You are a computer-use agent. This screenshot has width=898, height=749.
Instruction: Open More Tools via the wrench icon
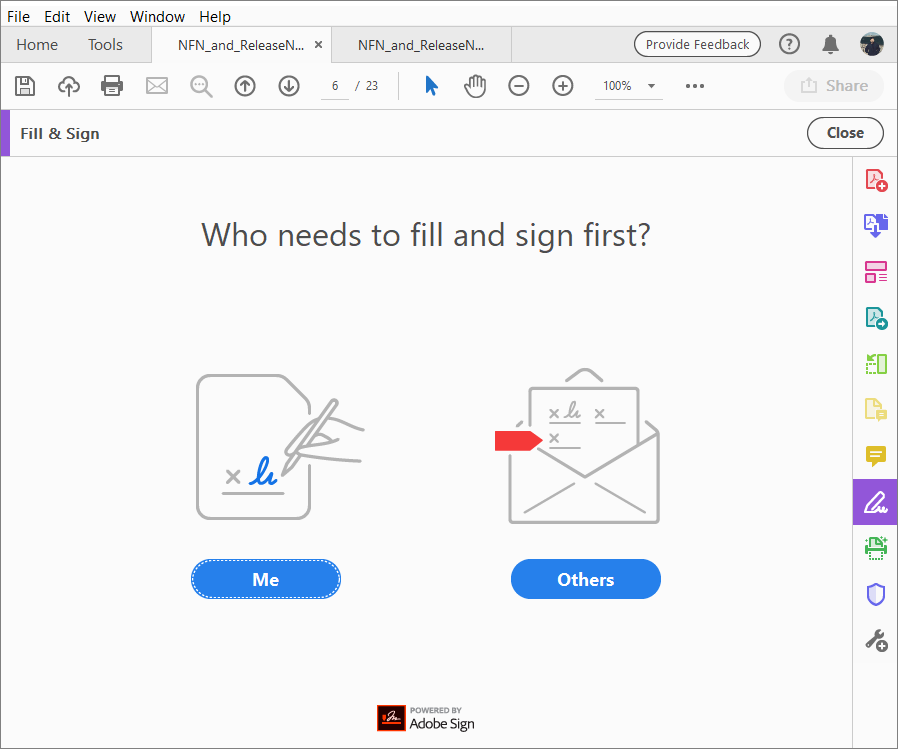875,640
